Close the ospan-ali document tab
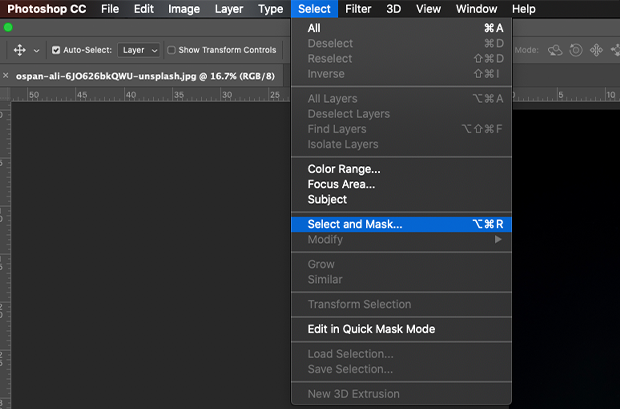Screen dimensions: 620x409 tap(6, 76)
